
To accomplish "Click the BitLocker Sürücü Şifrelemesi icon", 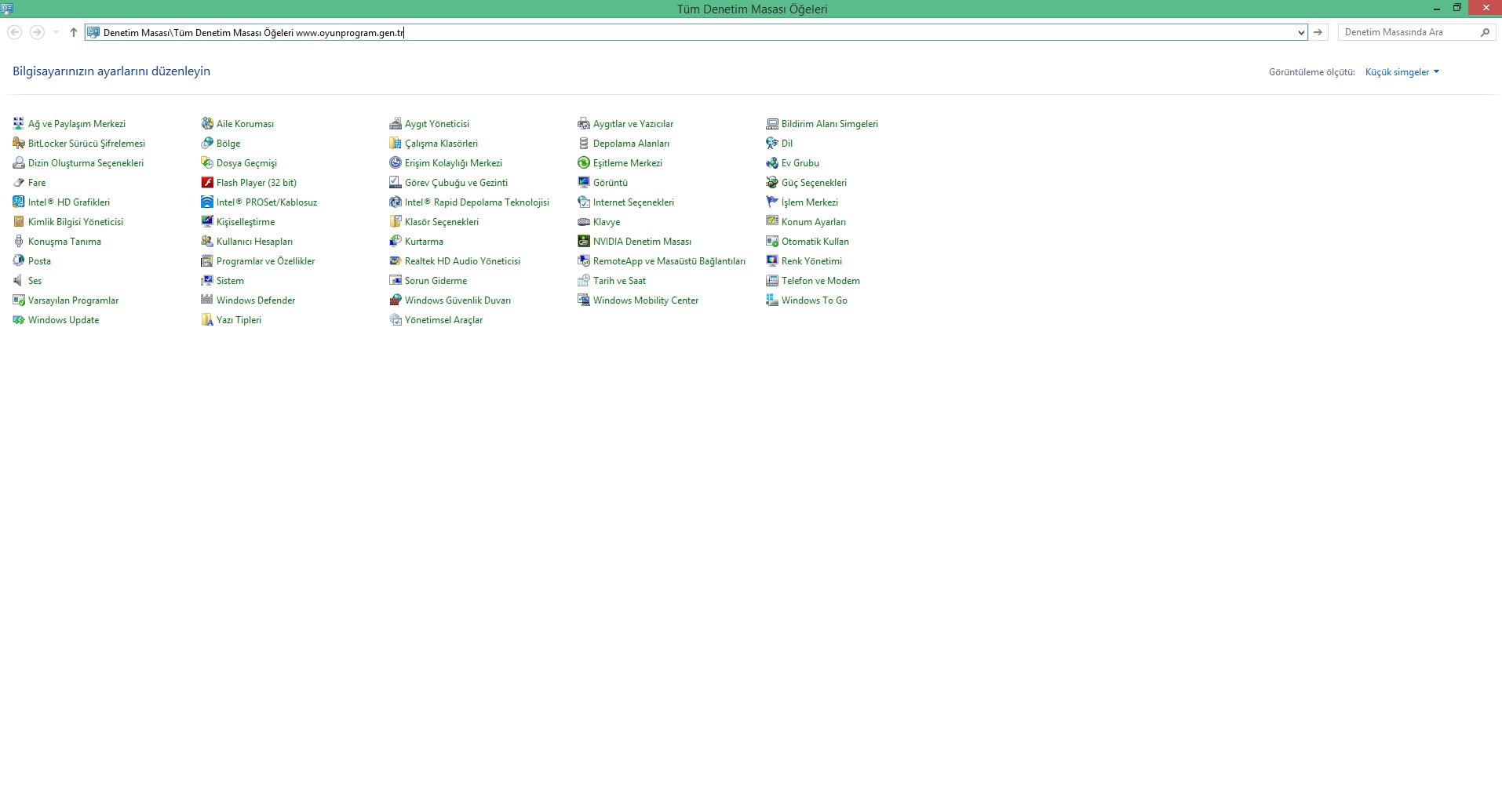I will click(x=19, y=143).
